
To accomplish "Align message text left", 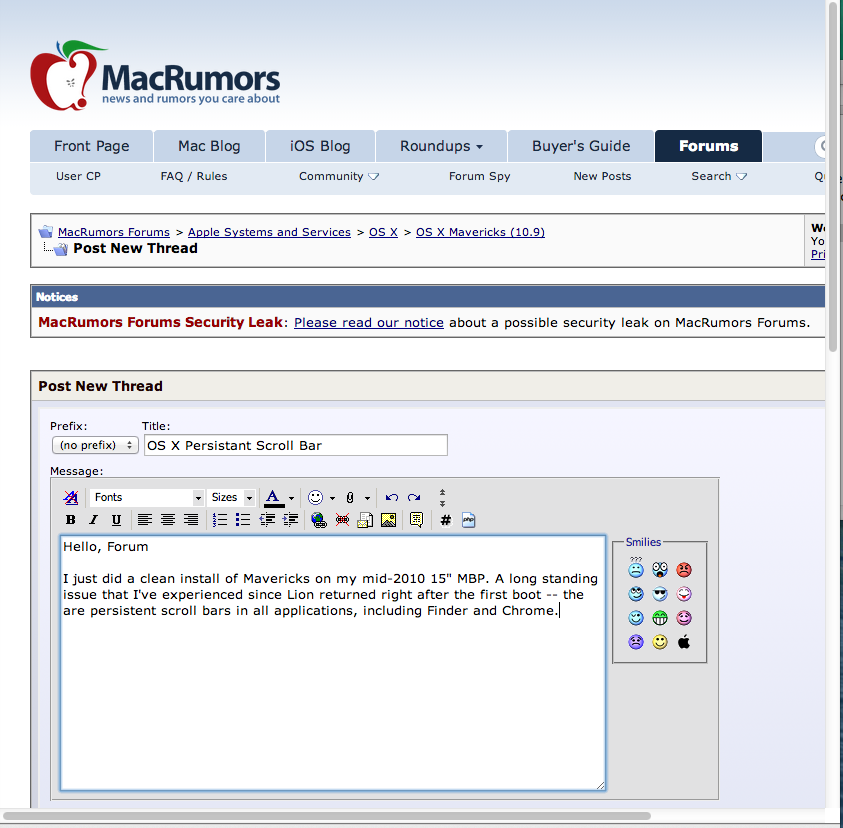I will click(145, 520).
